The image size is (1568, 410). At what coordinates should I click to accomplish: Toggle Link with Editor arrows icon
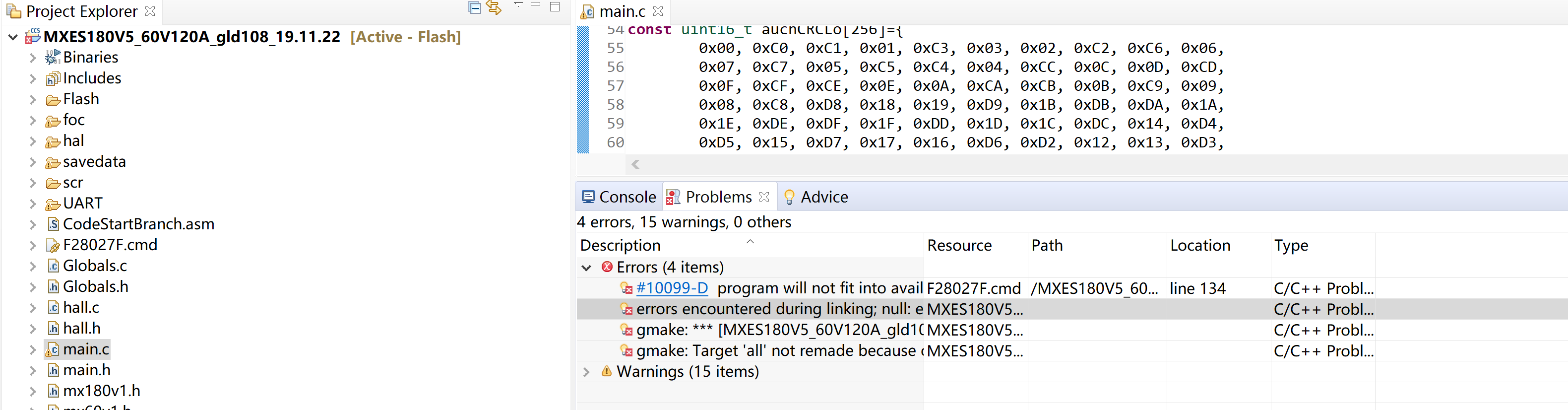pos(494,8)
